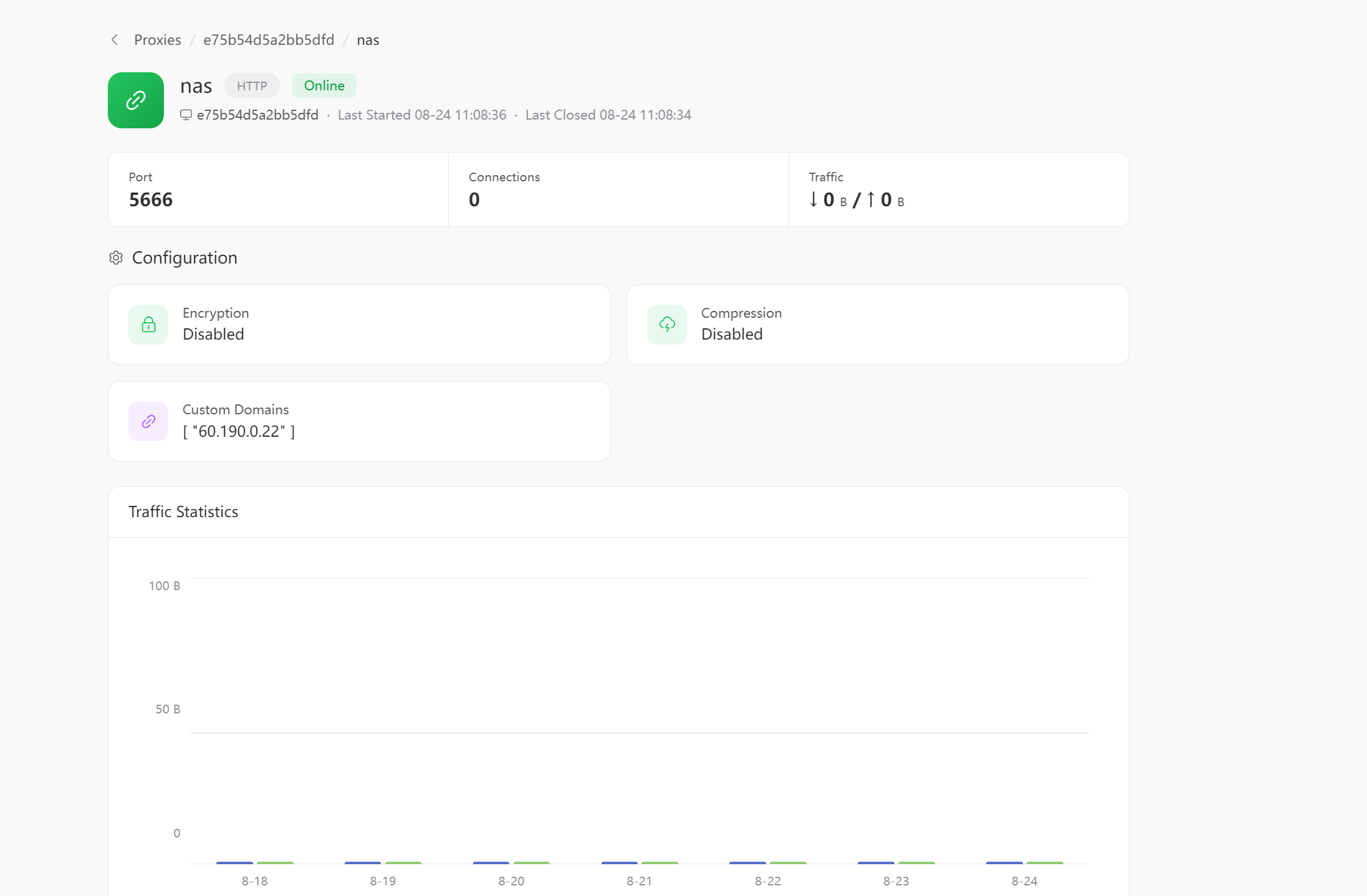The image size is (1367, 896).
Task: Click the custom domain value 60.190.0.22
Action: 239,431
